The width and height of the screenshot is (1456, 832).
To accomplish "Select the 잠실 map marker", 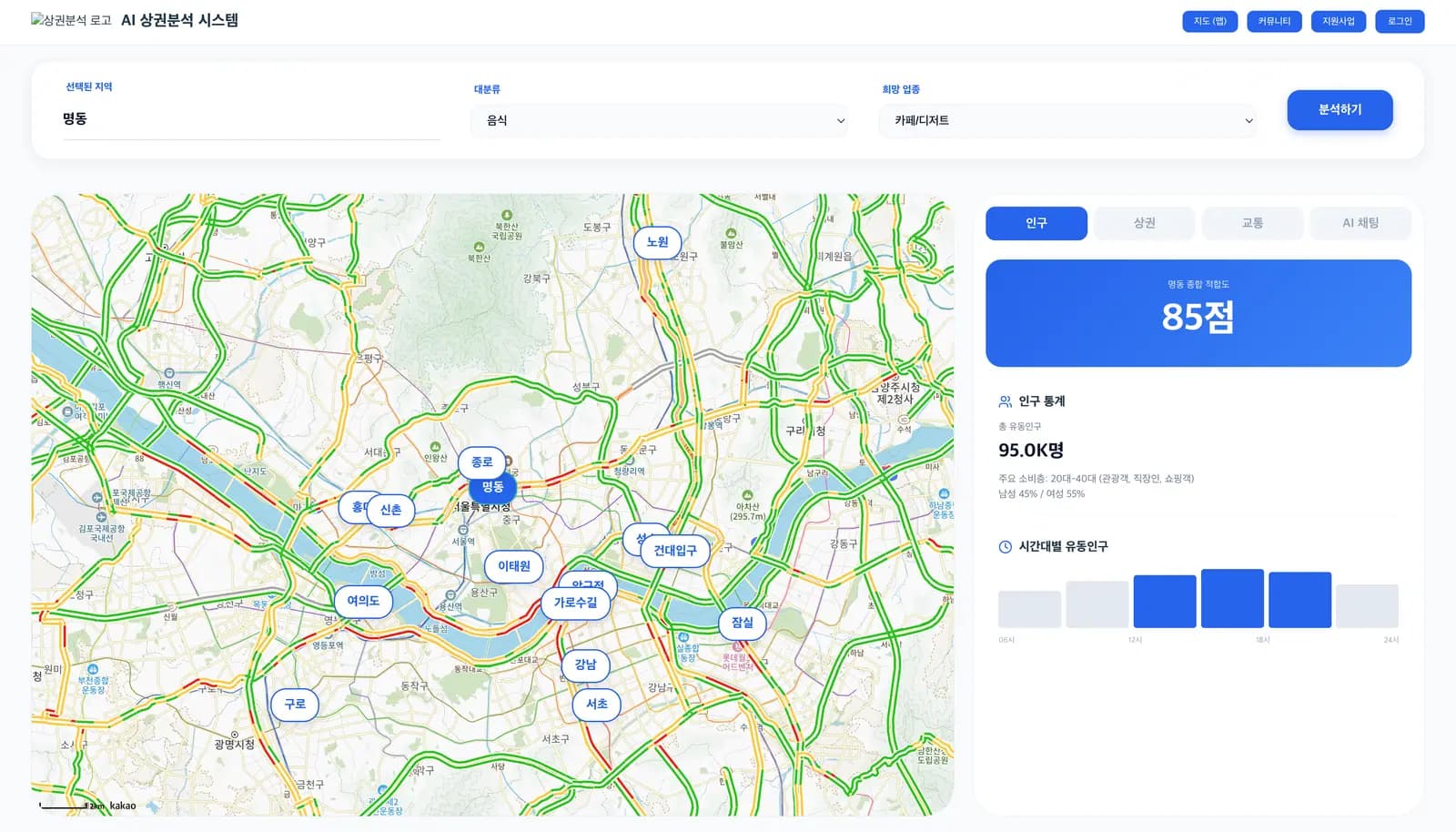I will click(743, 623).
